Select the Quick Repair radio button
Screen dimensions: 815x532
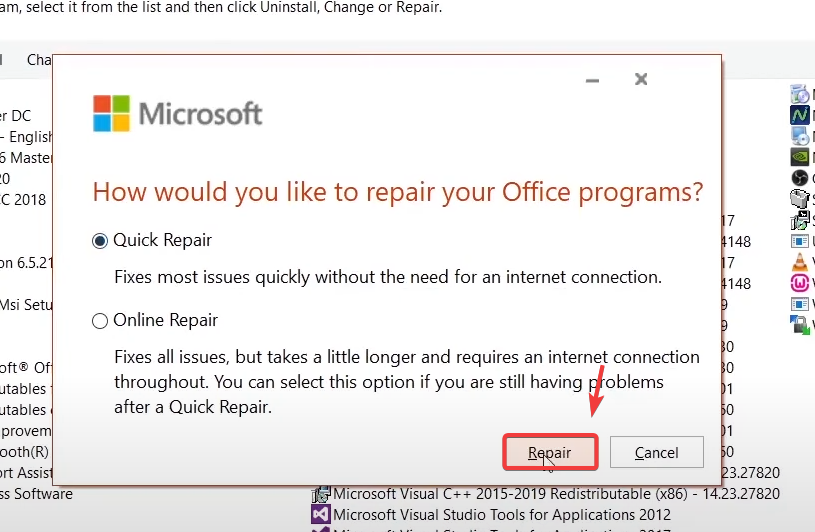pos(100,241)
